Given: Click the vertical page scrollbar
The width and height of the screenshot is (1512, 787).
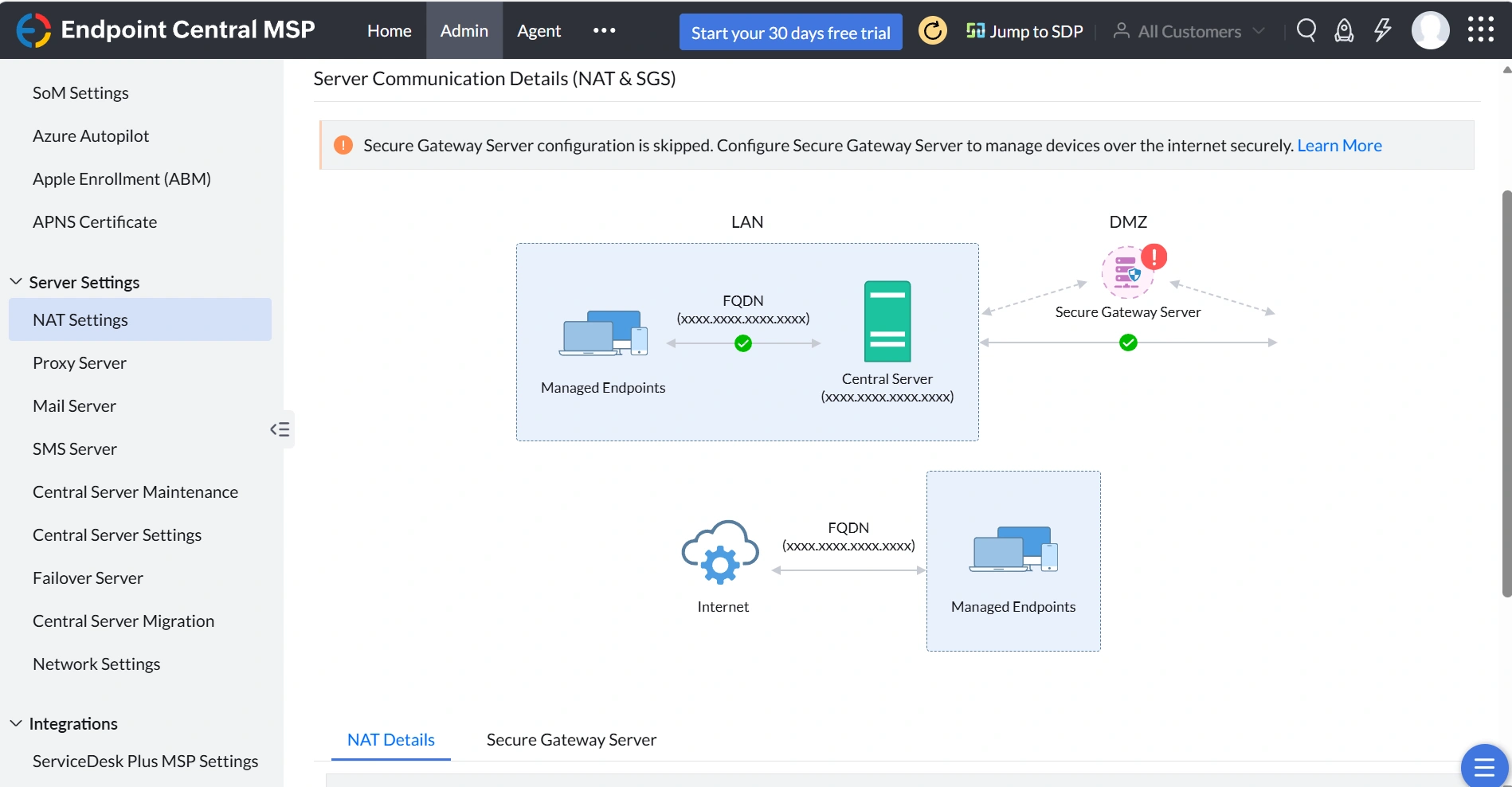Looking at the screenshot, I should [1506, 393].
